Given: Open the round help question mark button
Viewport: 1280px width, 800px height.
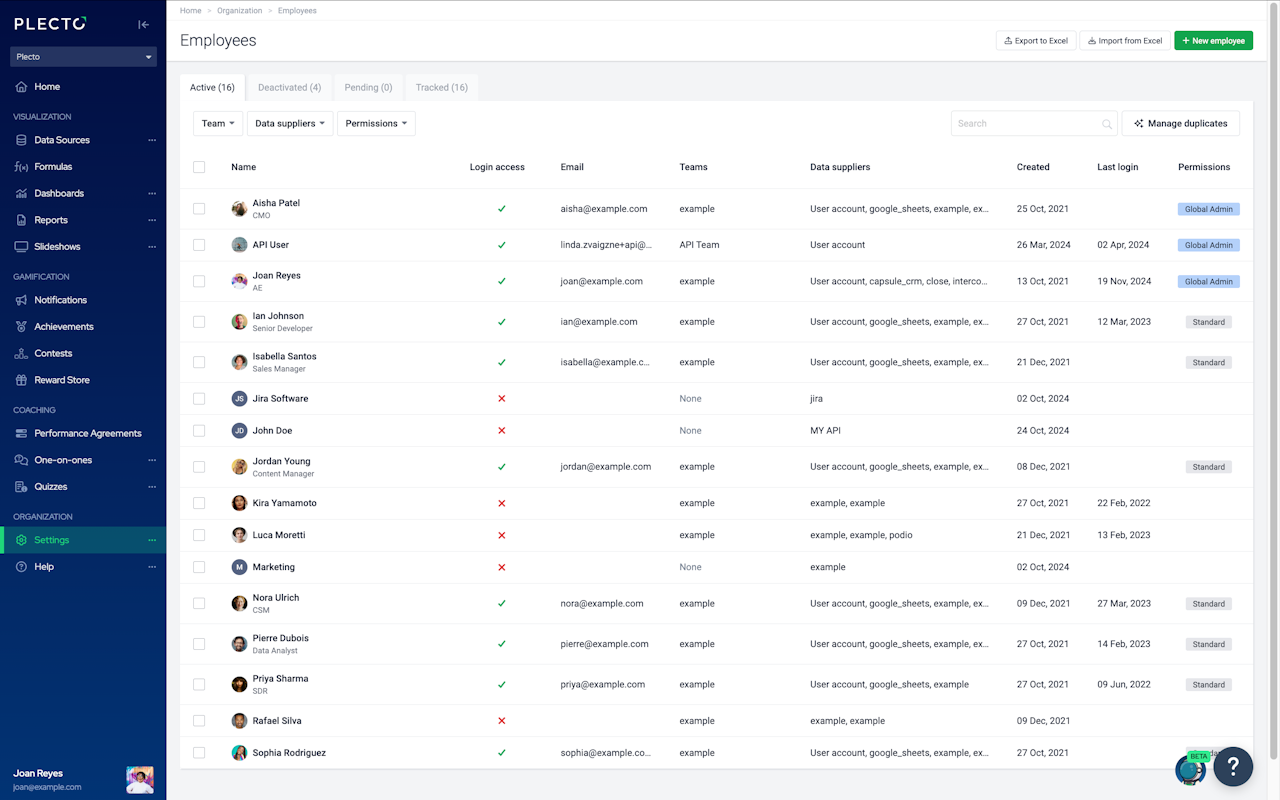Looking at the screenshot, I should pos(1233,767).
